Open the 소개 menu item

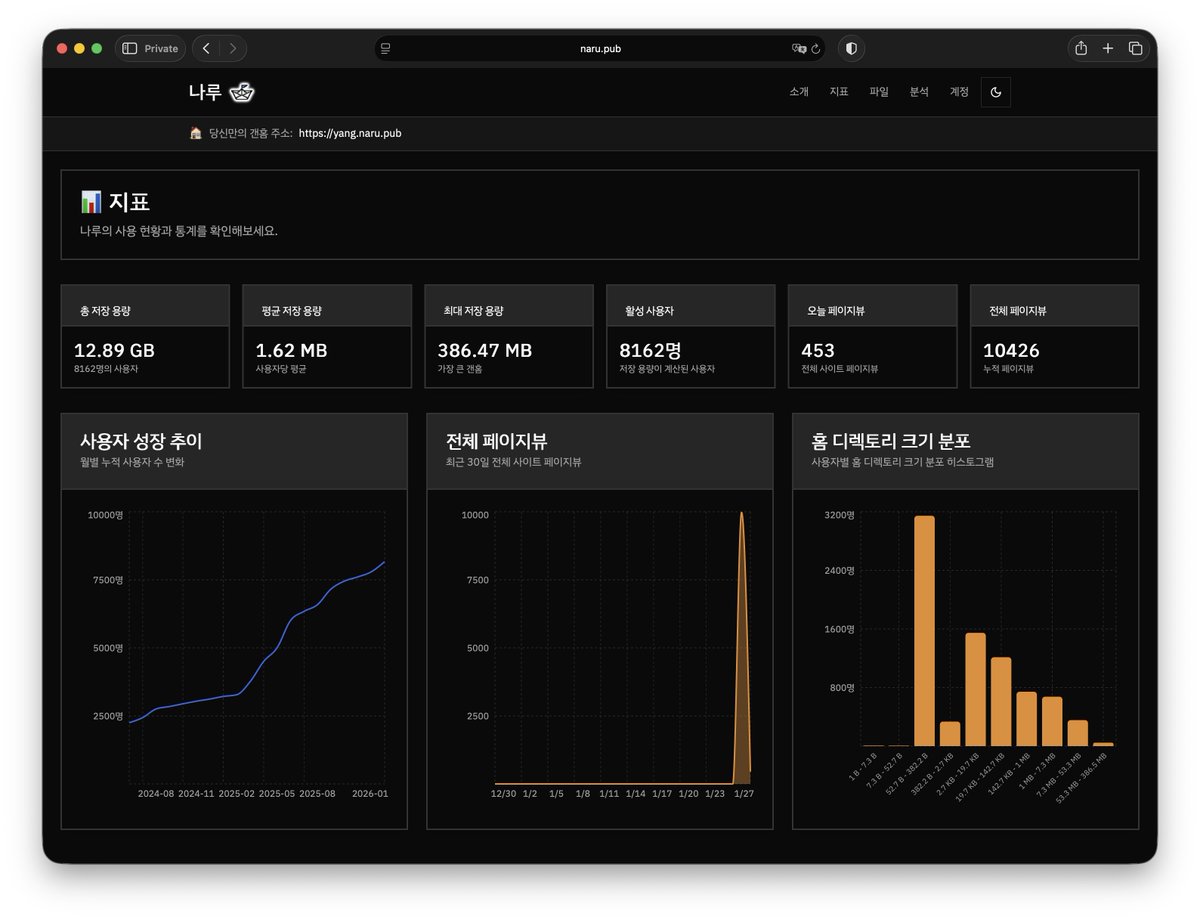tap(799, 92)
